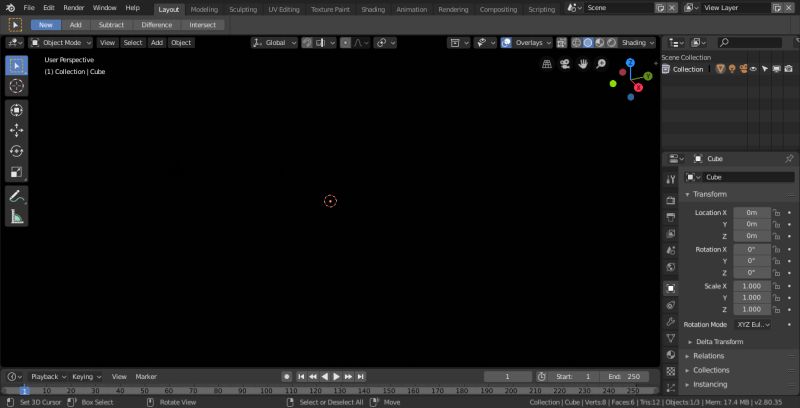Pick the Measure ruler tool
This screenshot has width=800, height=408.
[x=16, y=216]
